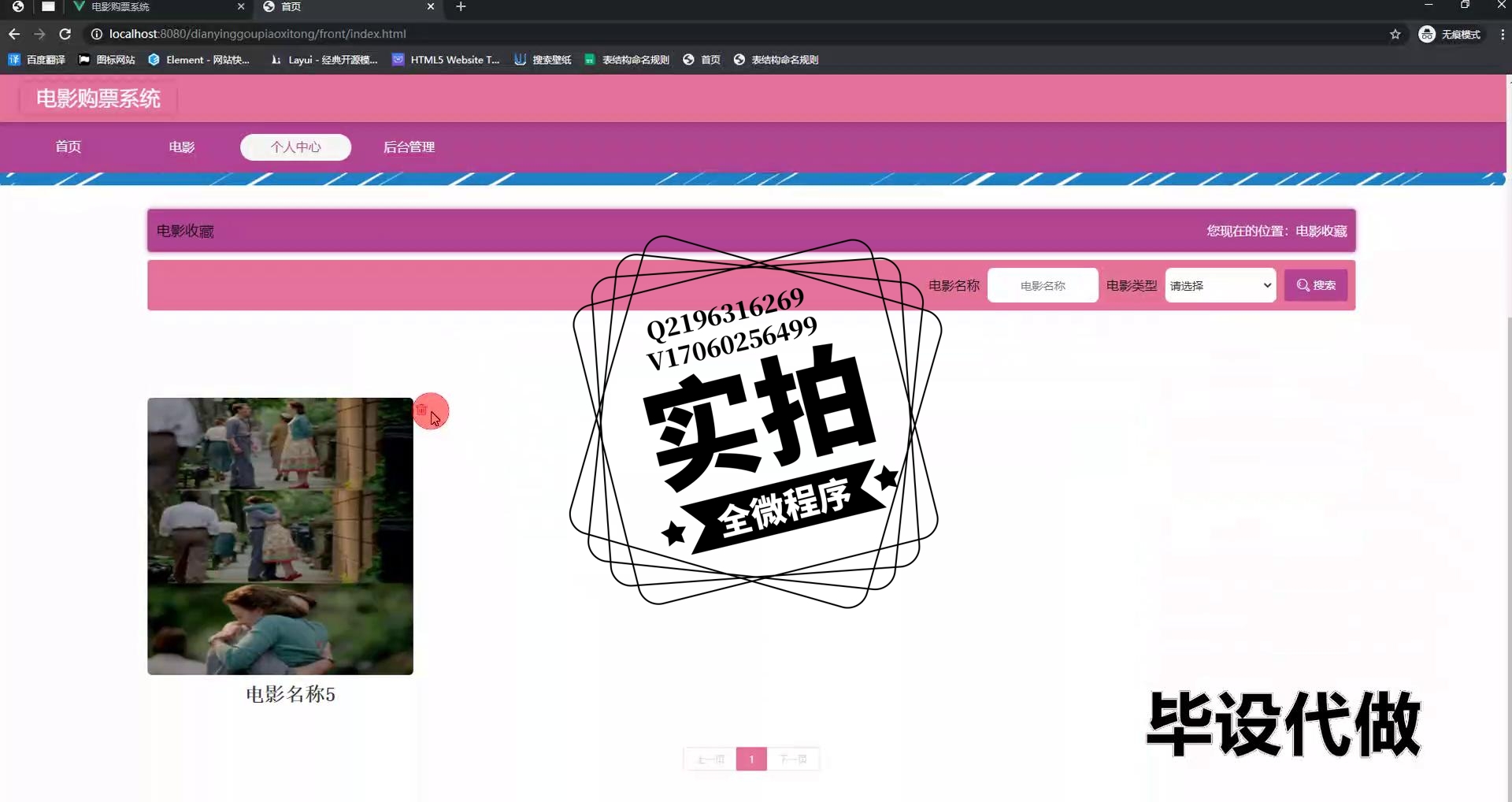Focus the 电影名称 search input
This screenshot has height=802, width=1512.
1043,285
